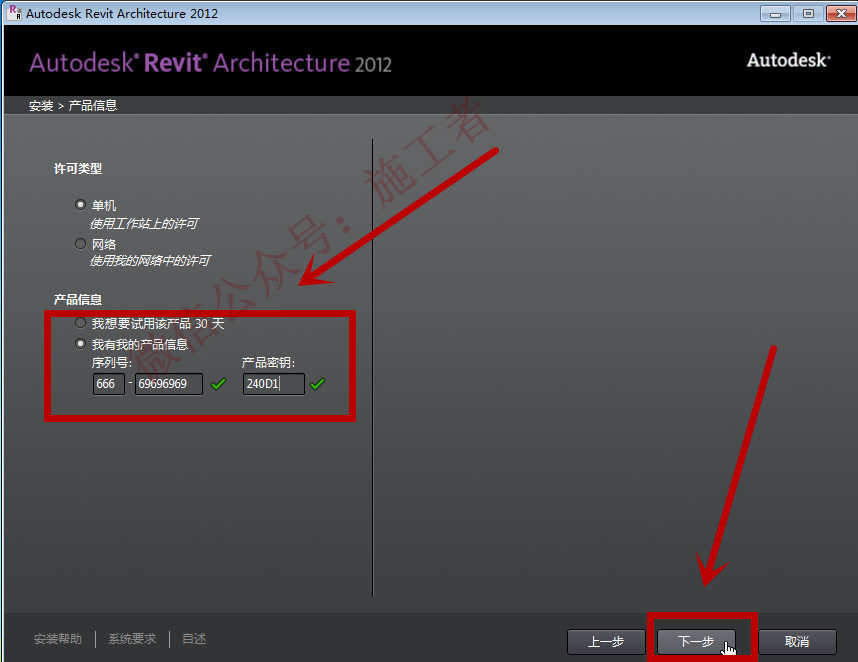
Task: Click the green check beside serial number
Action: point(218,384)
